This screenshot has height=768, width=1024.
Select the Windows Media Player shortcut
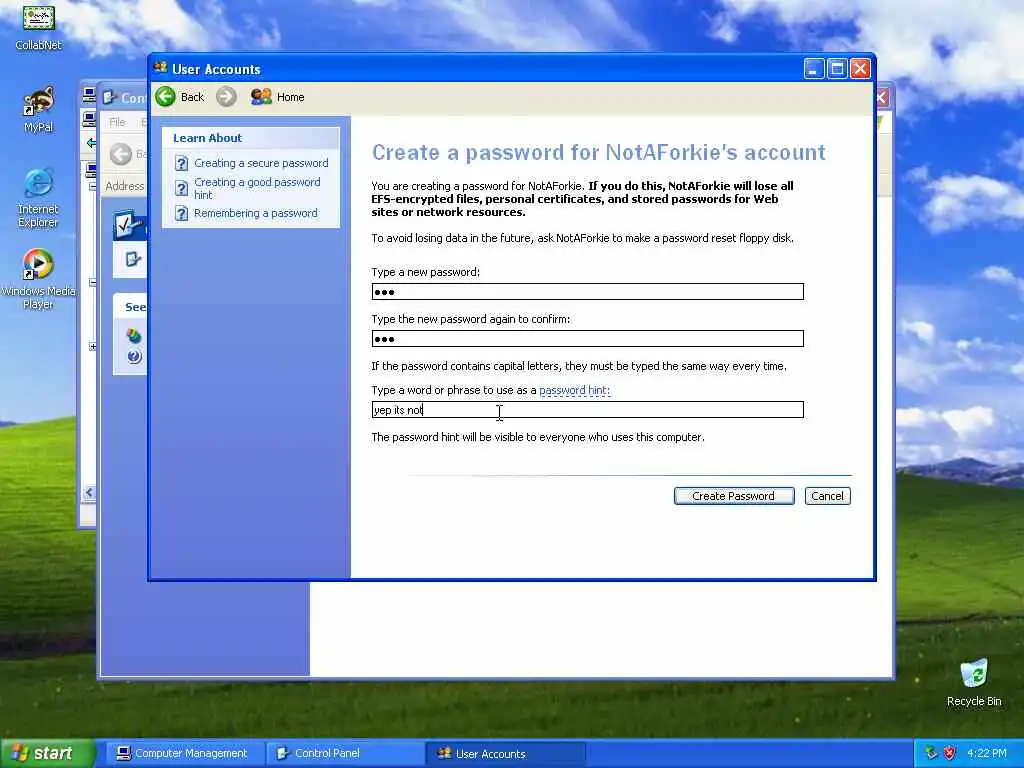[x=39, y=279]
